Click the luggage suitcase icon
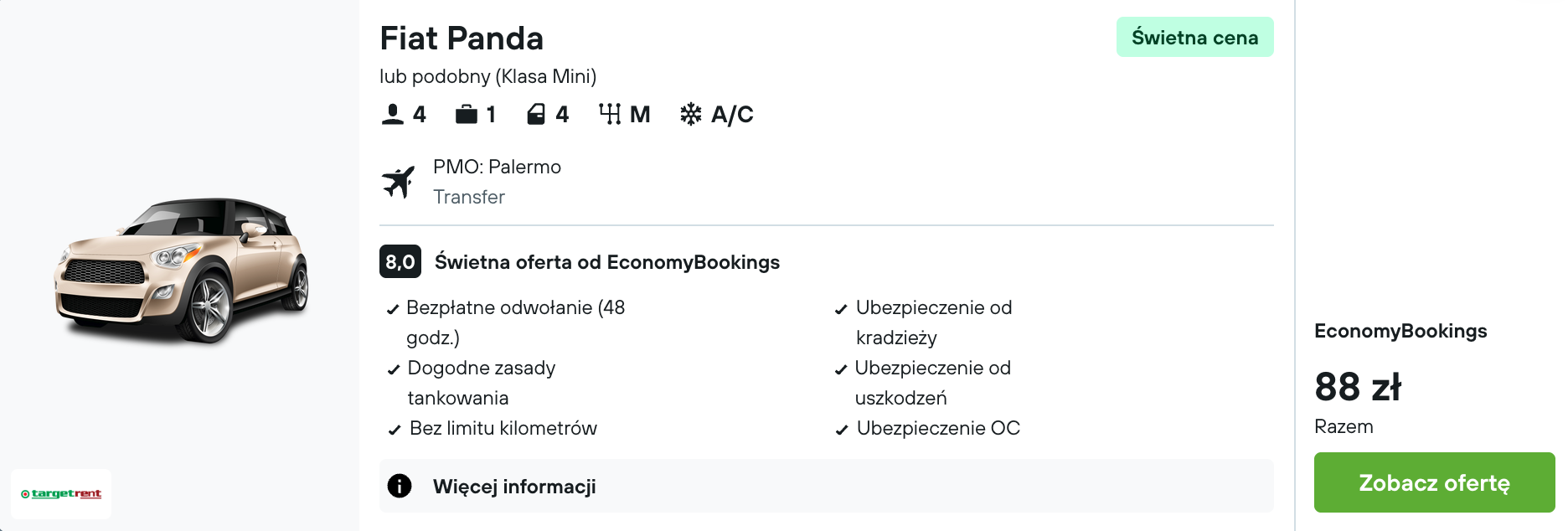Screen dimensions: 1568x531 (x=467, y=114)
